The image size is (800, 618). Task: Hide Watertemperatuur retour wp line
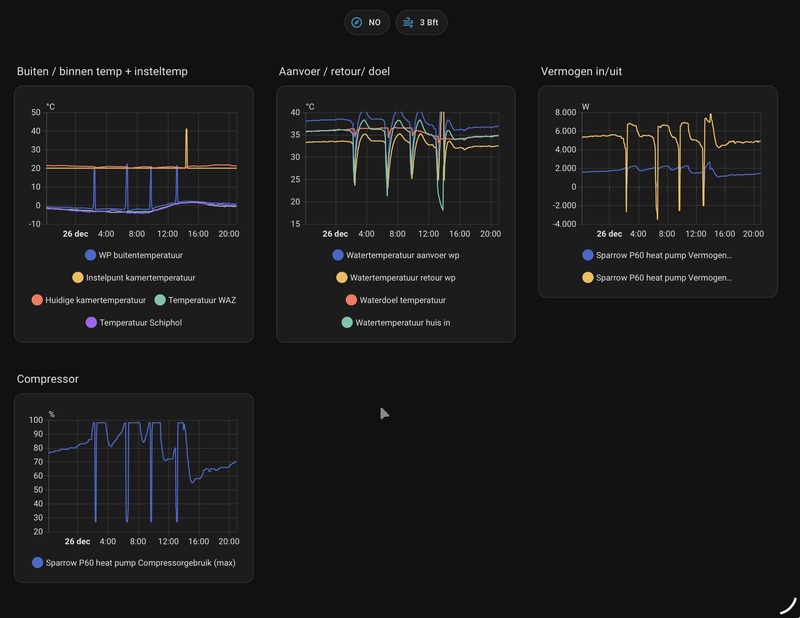tap(396, 278)
